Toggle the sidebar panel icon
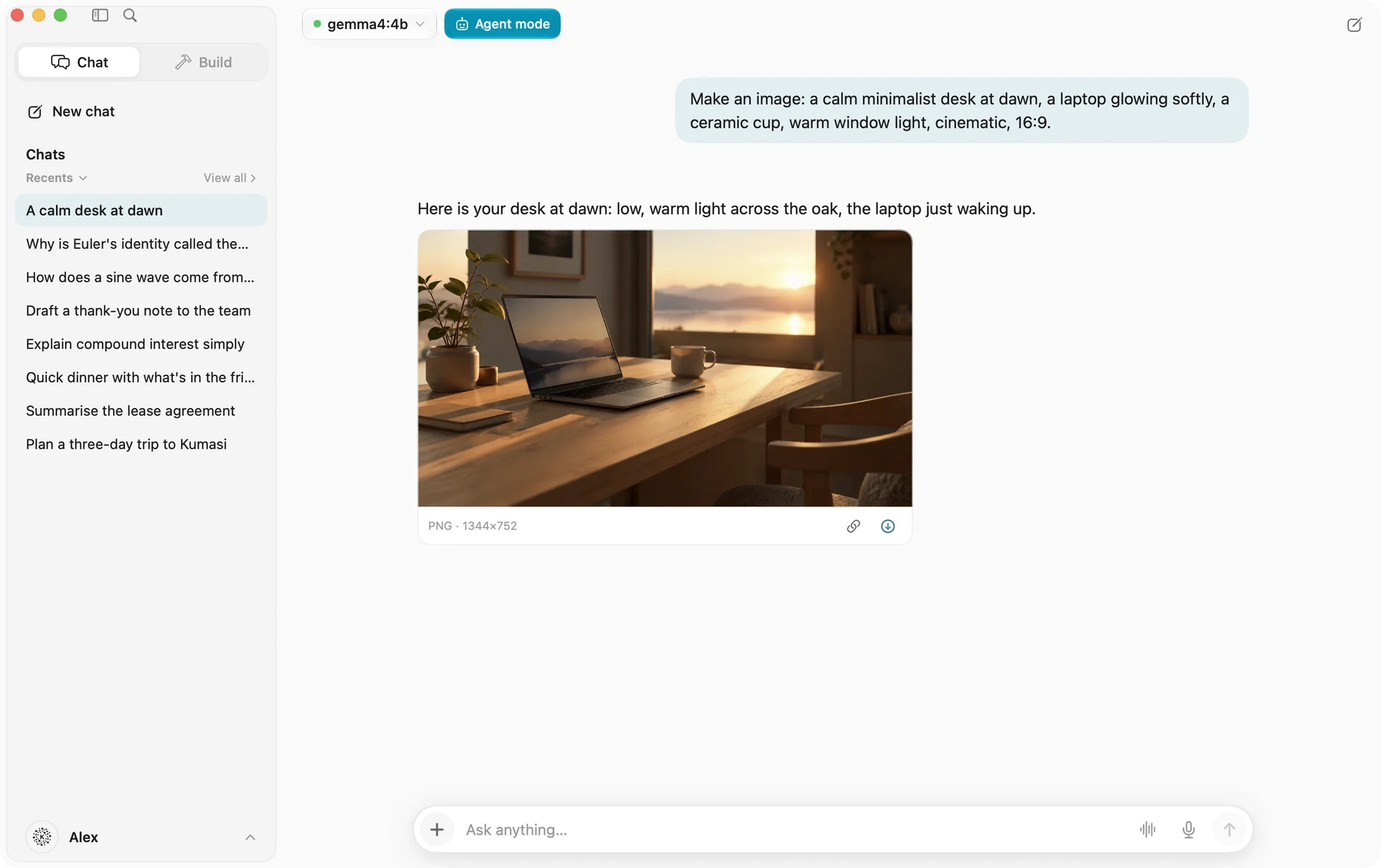1381x868 pixels. point(100,15)
